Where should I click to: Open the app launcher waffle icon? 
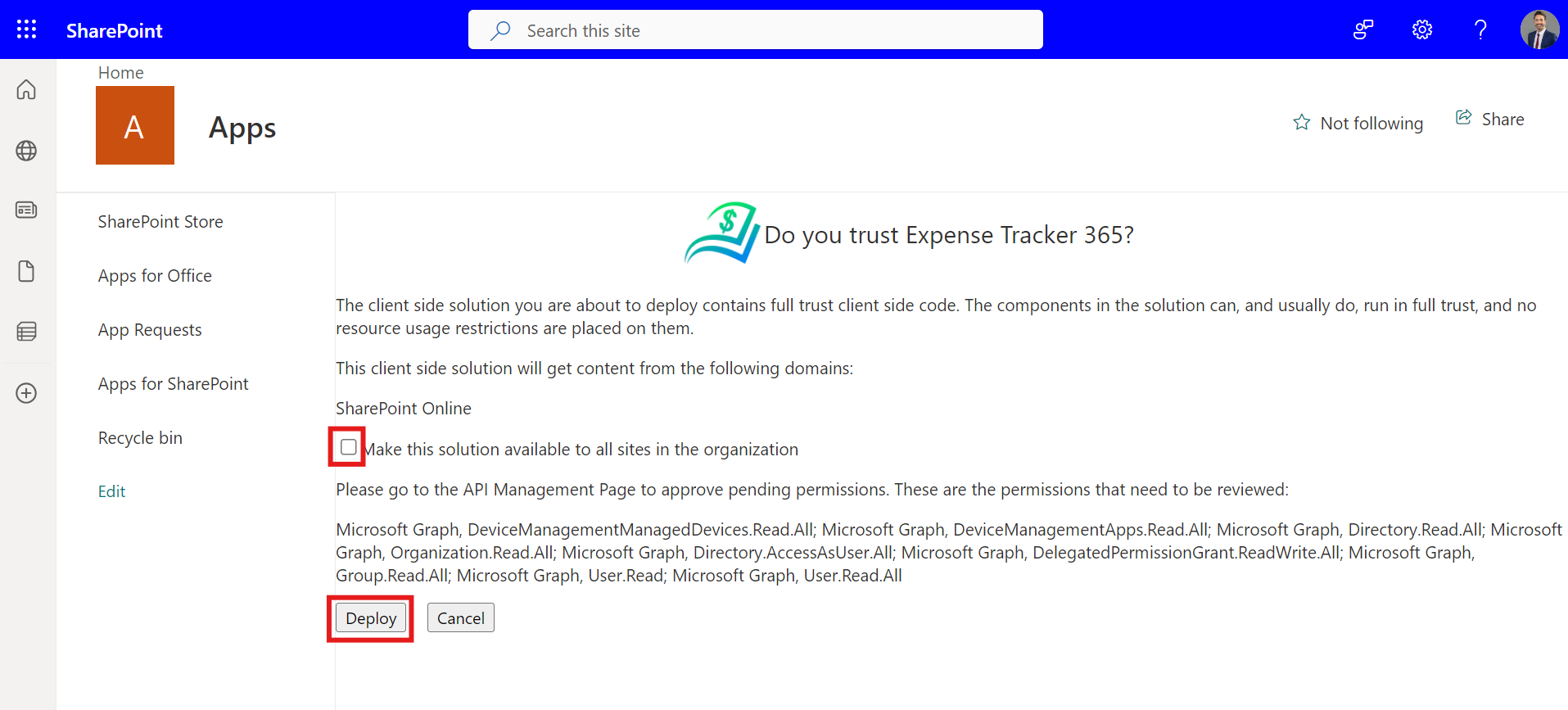pos(26,29)
